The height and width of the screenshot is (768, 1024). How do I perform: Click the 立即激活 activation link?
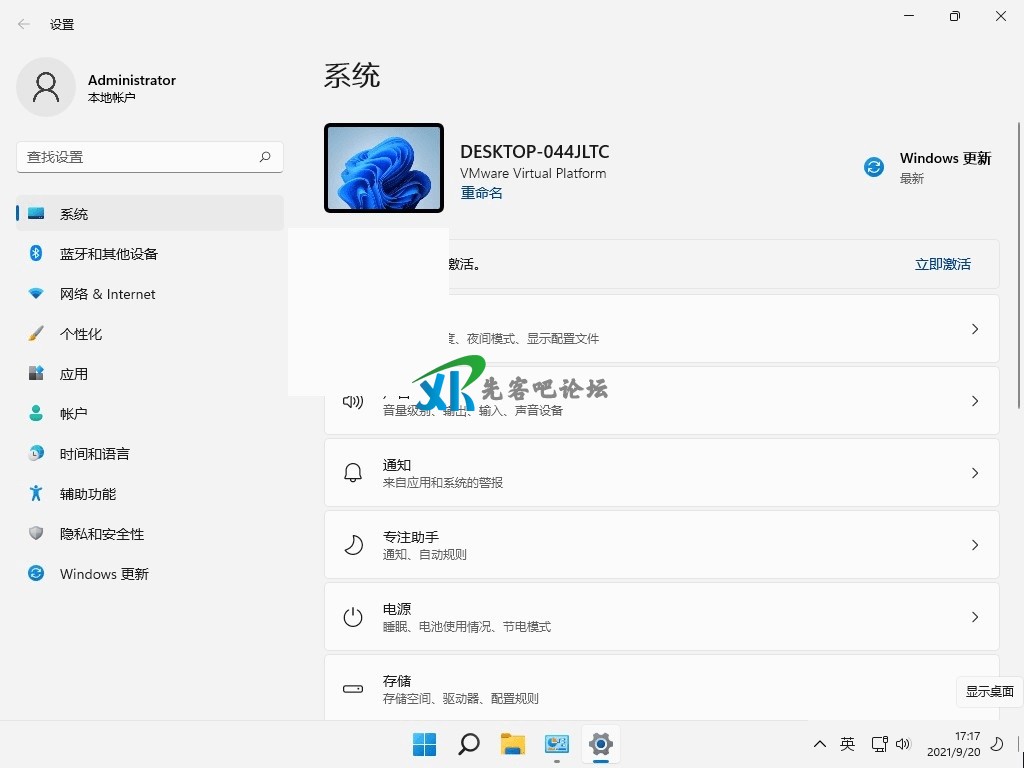pyautogui.click(x=942, y=264)
